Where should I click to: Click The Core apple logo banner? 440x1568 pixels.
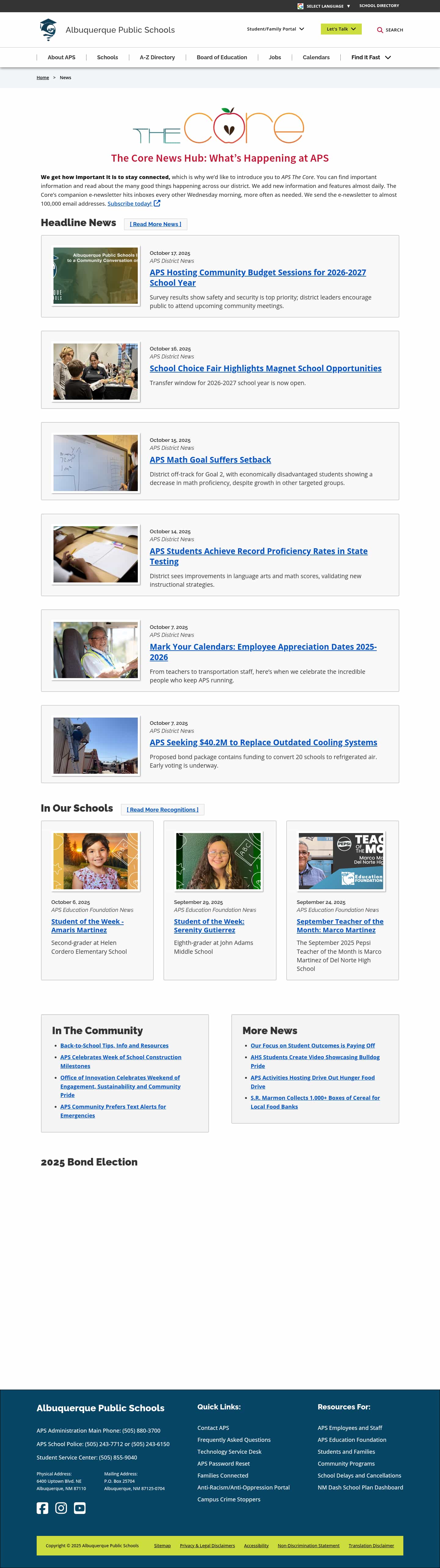[218, 126]
